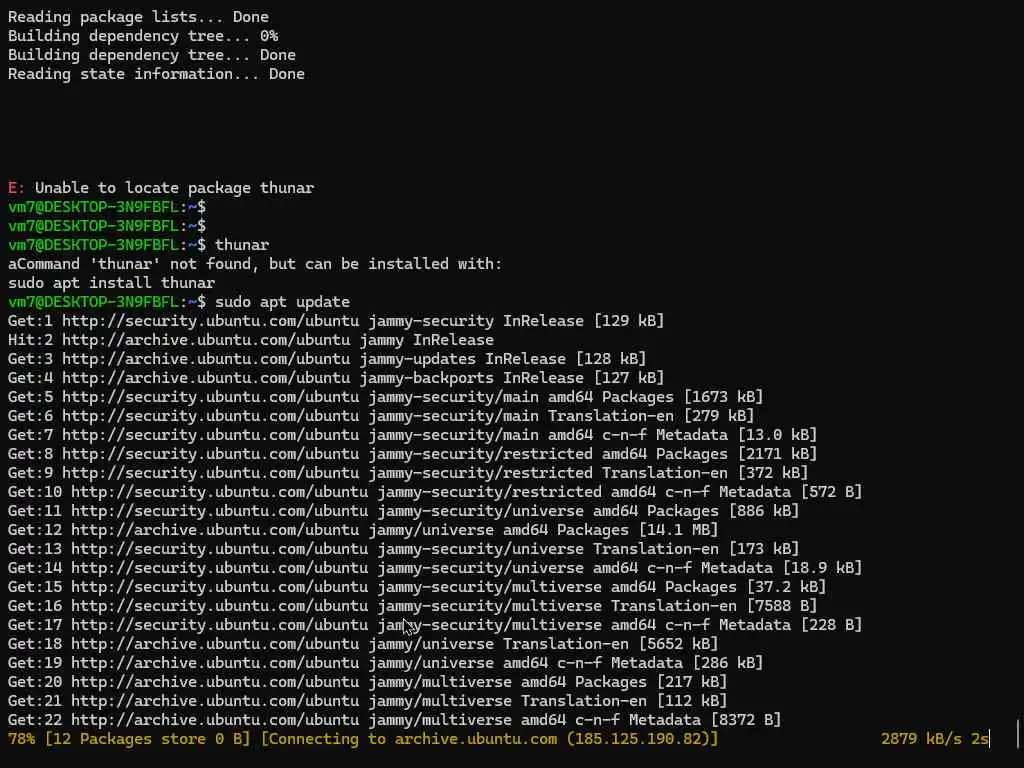Click the 'Connecting to archive.ubuntu.com' status text
This screenshot has width=1024, height=768.
[489, 739]
